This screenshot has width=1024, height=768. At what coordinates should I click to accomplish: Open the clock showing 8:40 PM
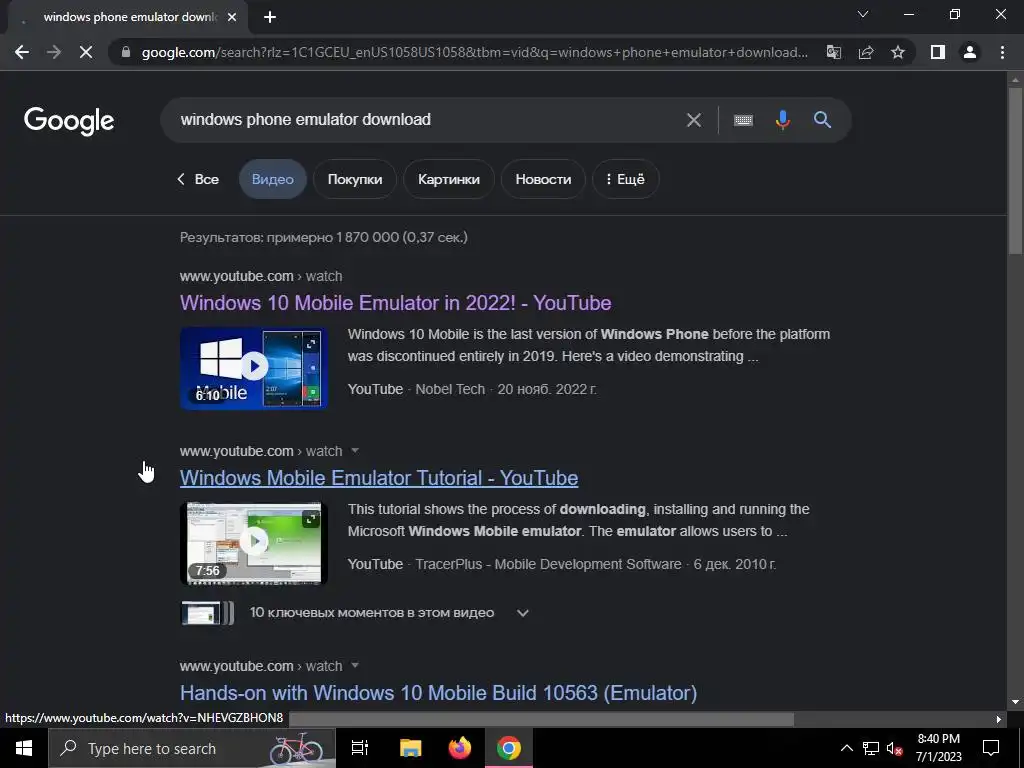[x=938, y=748]
